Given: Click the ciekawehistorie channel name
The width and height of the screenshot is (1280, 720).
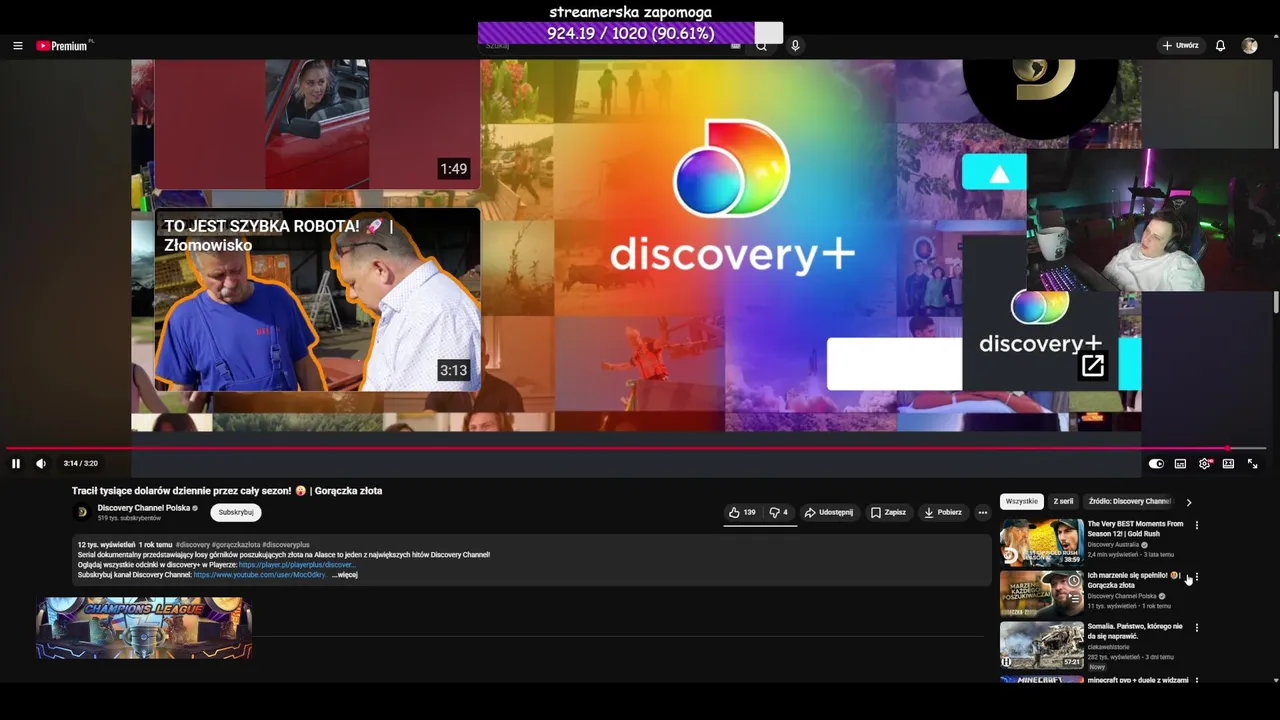Looking at the screenshot, I should 1109,647.
